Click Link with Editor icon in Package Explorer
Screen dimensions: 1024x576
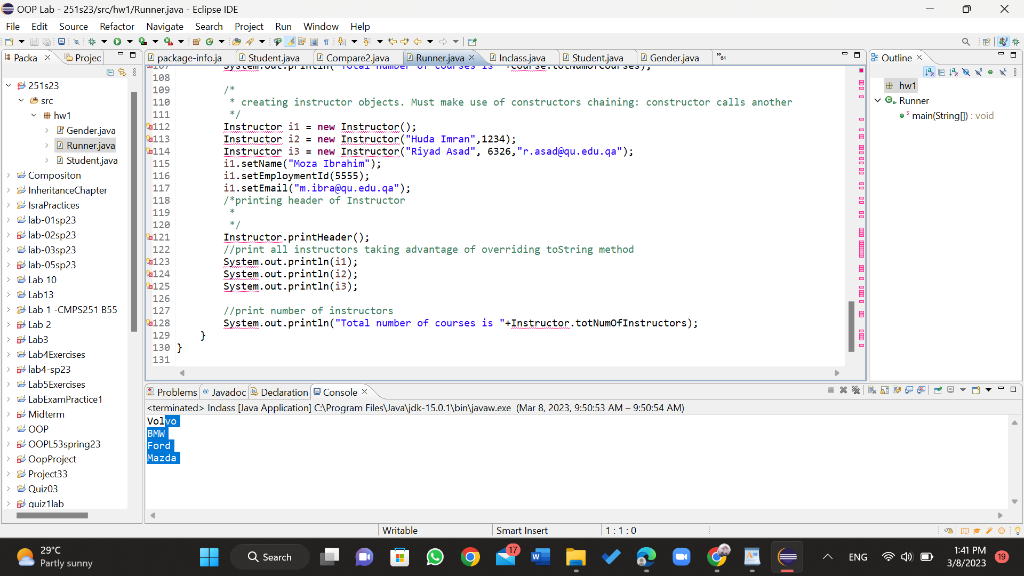click(122, 72)
